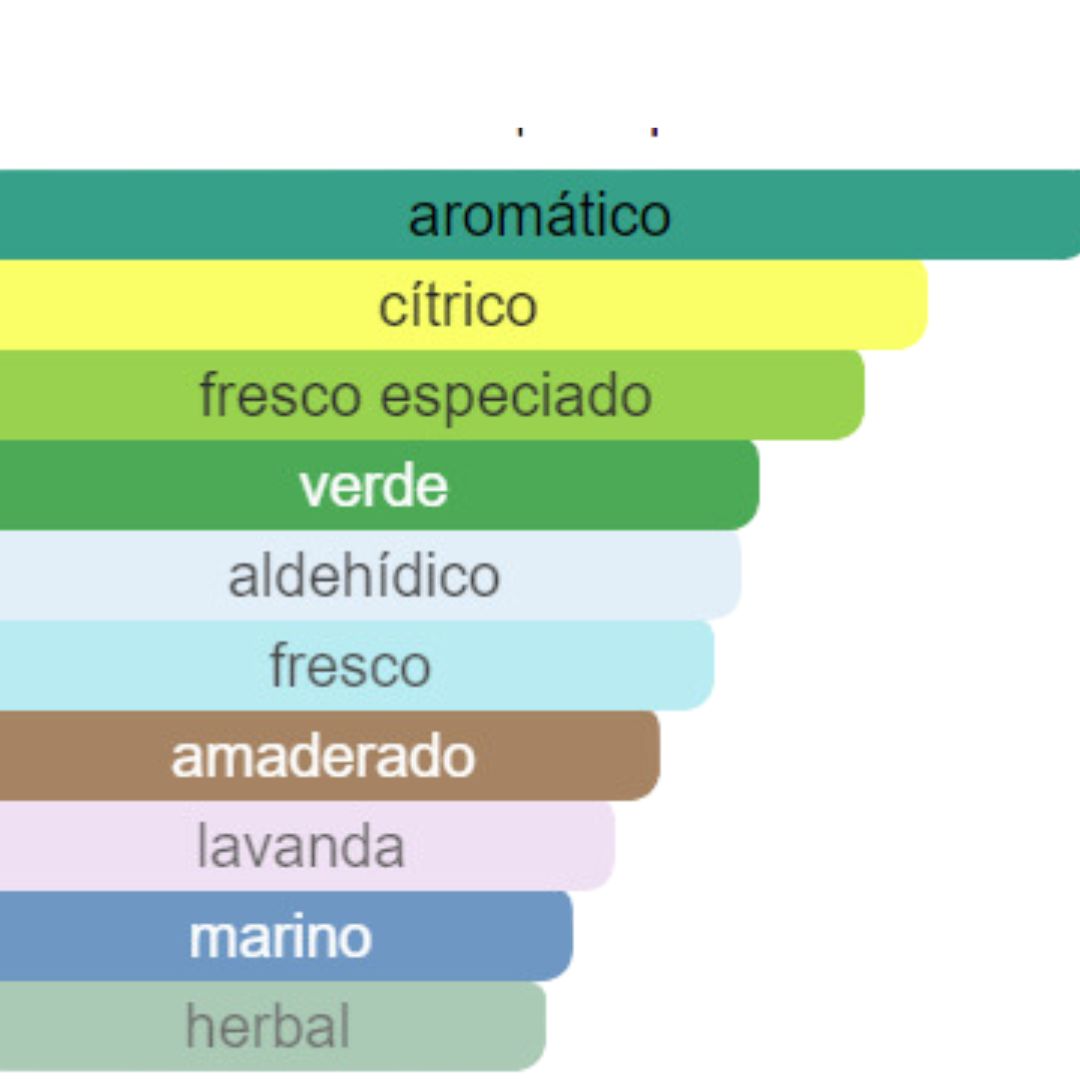Choose the white "verde" label

tap(373, 486)
